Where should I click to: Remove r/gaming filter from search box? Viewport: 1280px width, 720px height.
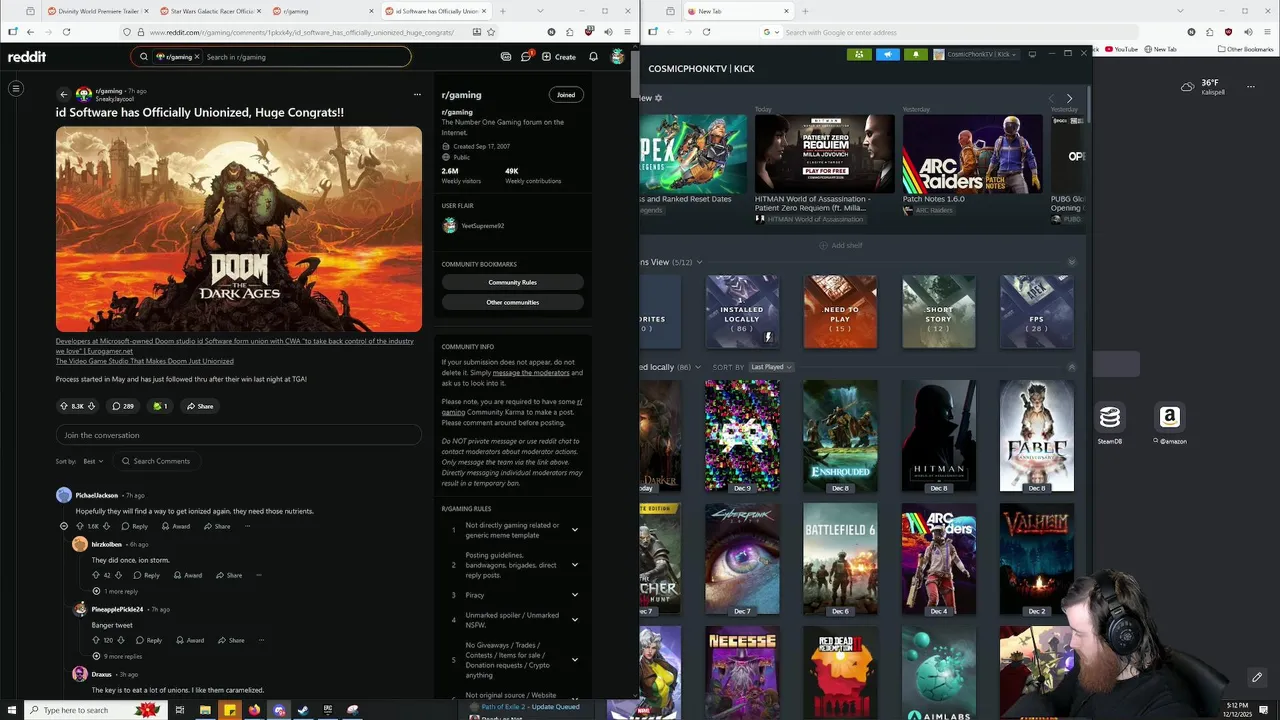coord(197,57)
